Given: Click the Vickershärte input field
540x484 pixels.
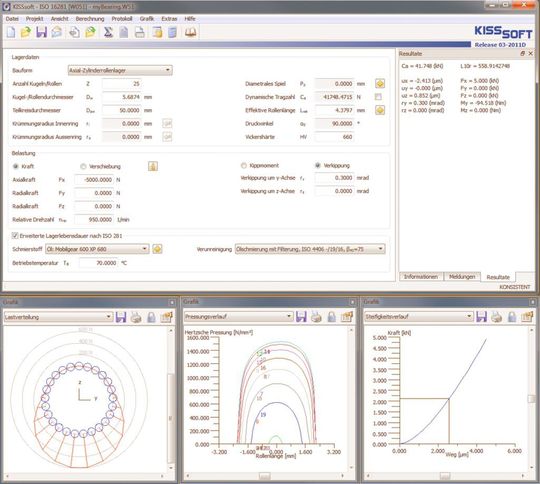Looking at the screenshot, I should (334, 137).
